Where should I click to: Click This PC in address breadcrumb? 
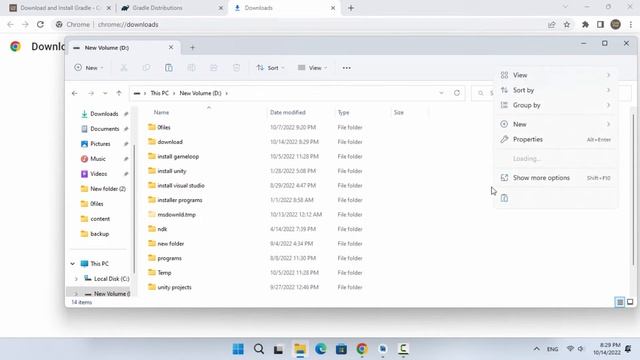[159, 93]
